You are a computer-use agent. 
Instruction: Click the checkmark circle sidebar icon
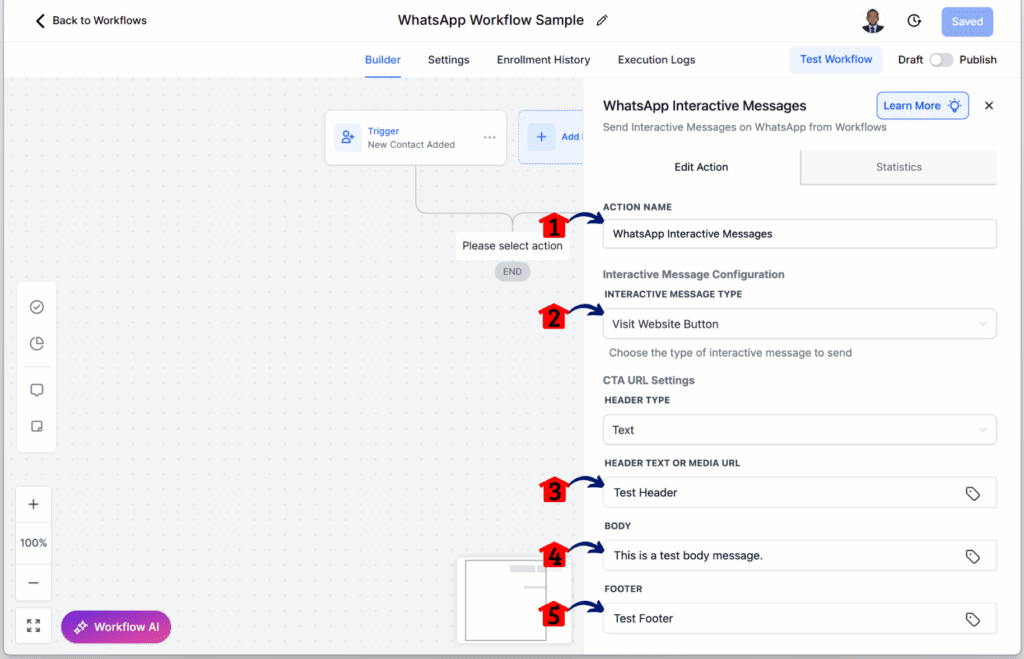click(37, 307)
